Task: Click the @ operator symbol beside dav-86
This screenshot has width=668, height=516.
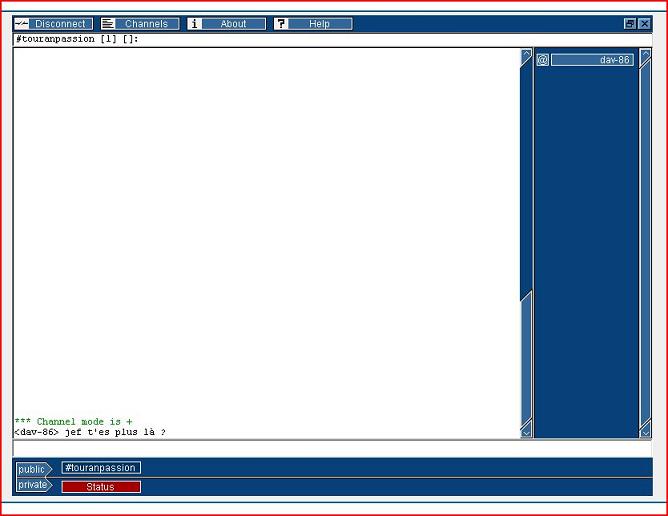Action: click(542, 60)
